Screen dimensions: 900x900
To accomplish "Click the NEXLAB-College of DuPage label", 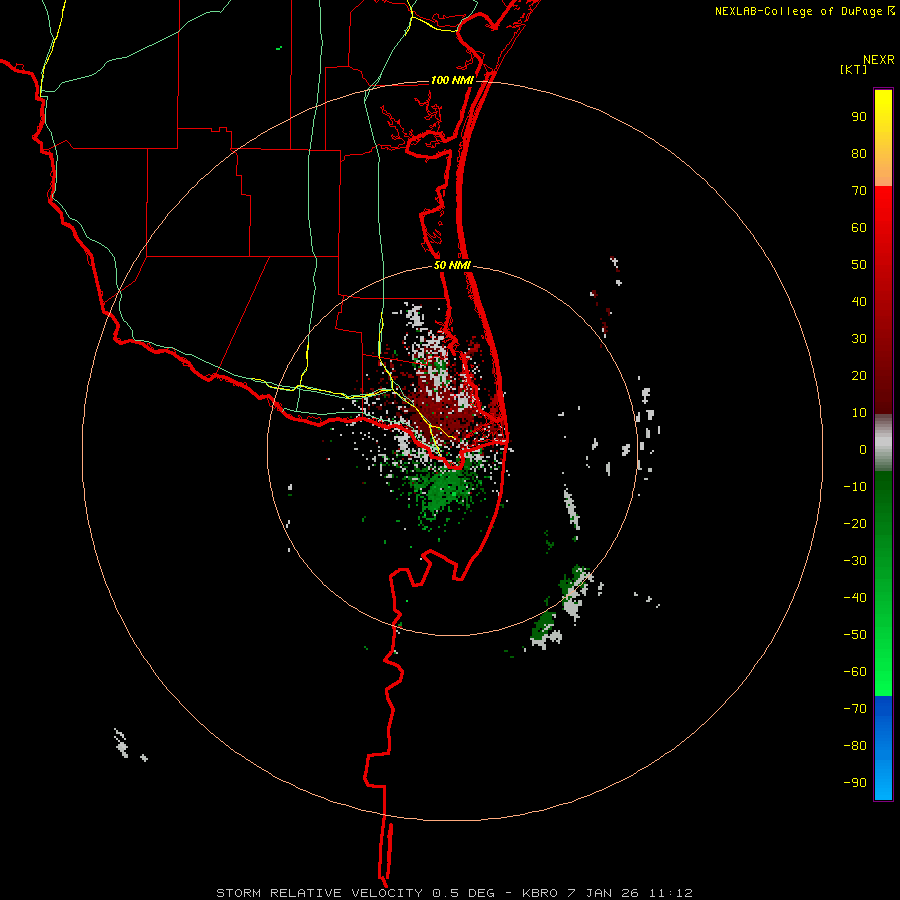I will click(x=804, y=11).
